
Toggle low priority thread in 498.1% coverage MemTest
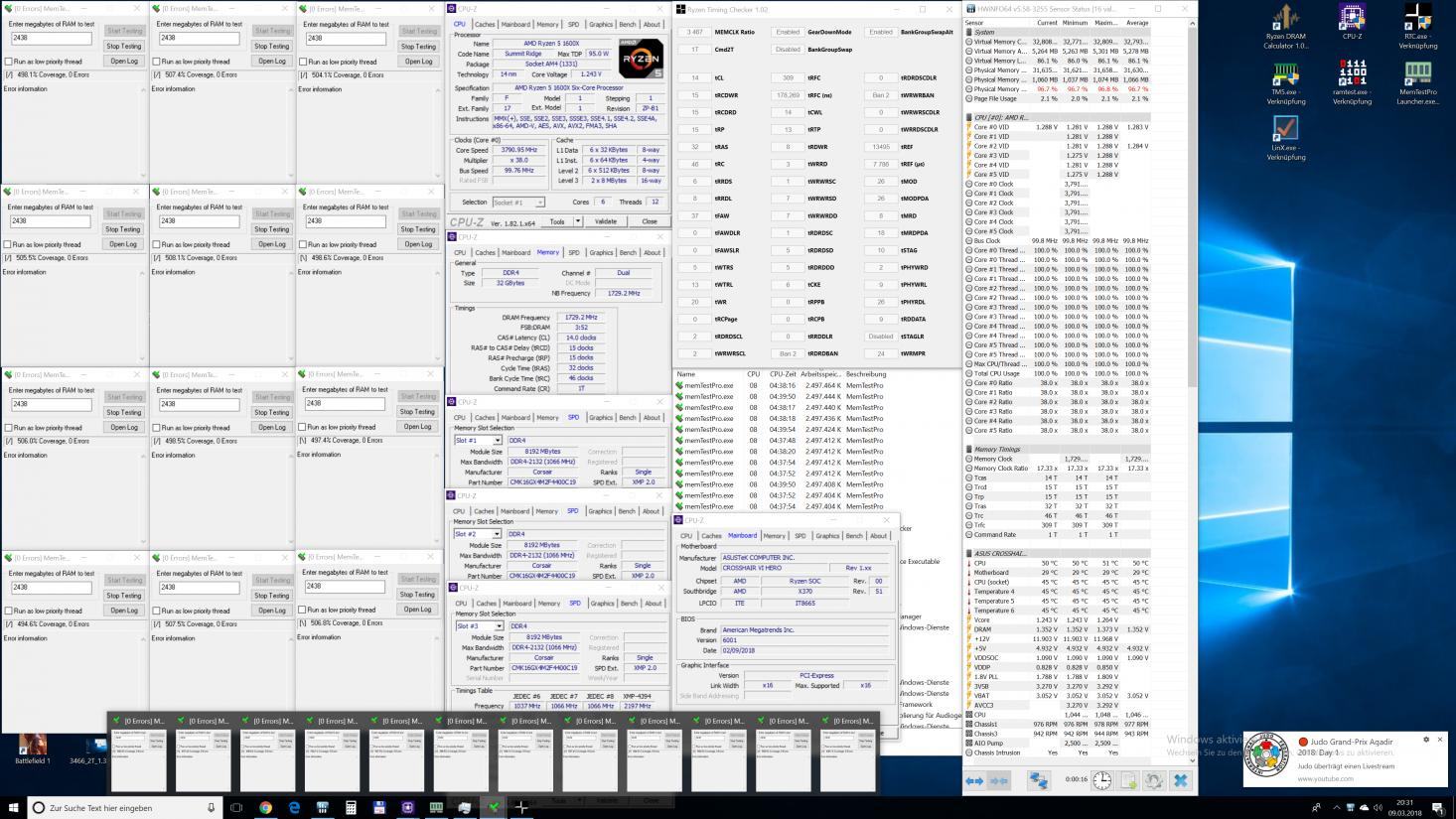(x=8, y=61)
